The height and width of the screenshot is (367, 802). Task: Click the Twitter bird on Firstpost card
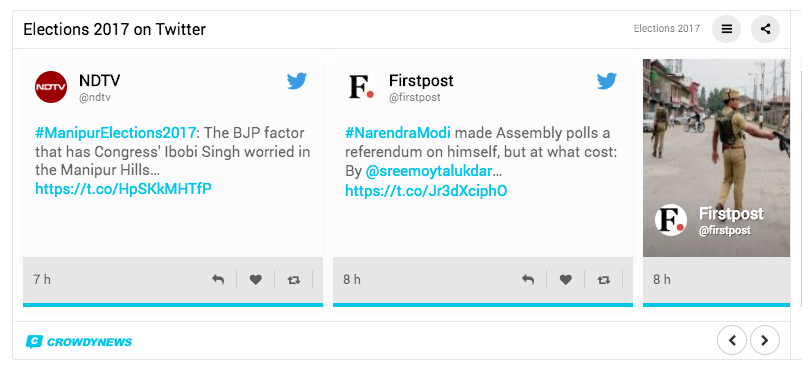(607, 81)
